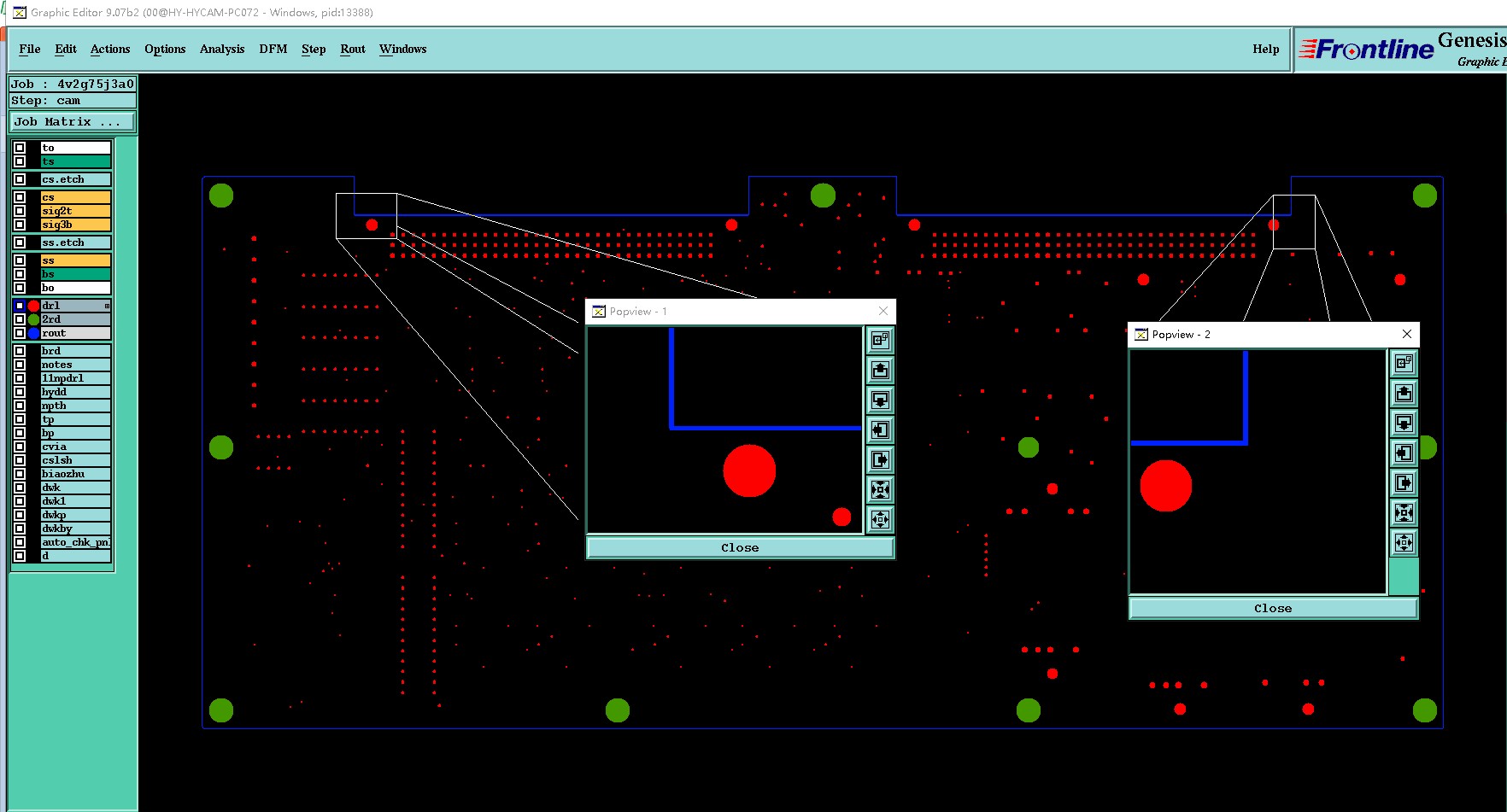Click the Popview 2 title bar X
The image size is (1507, 812).
pyautogui.click(x=1407, y=334)
